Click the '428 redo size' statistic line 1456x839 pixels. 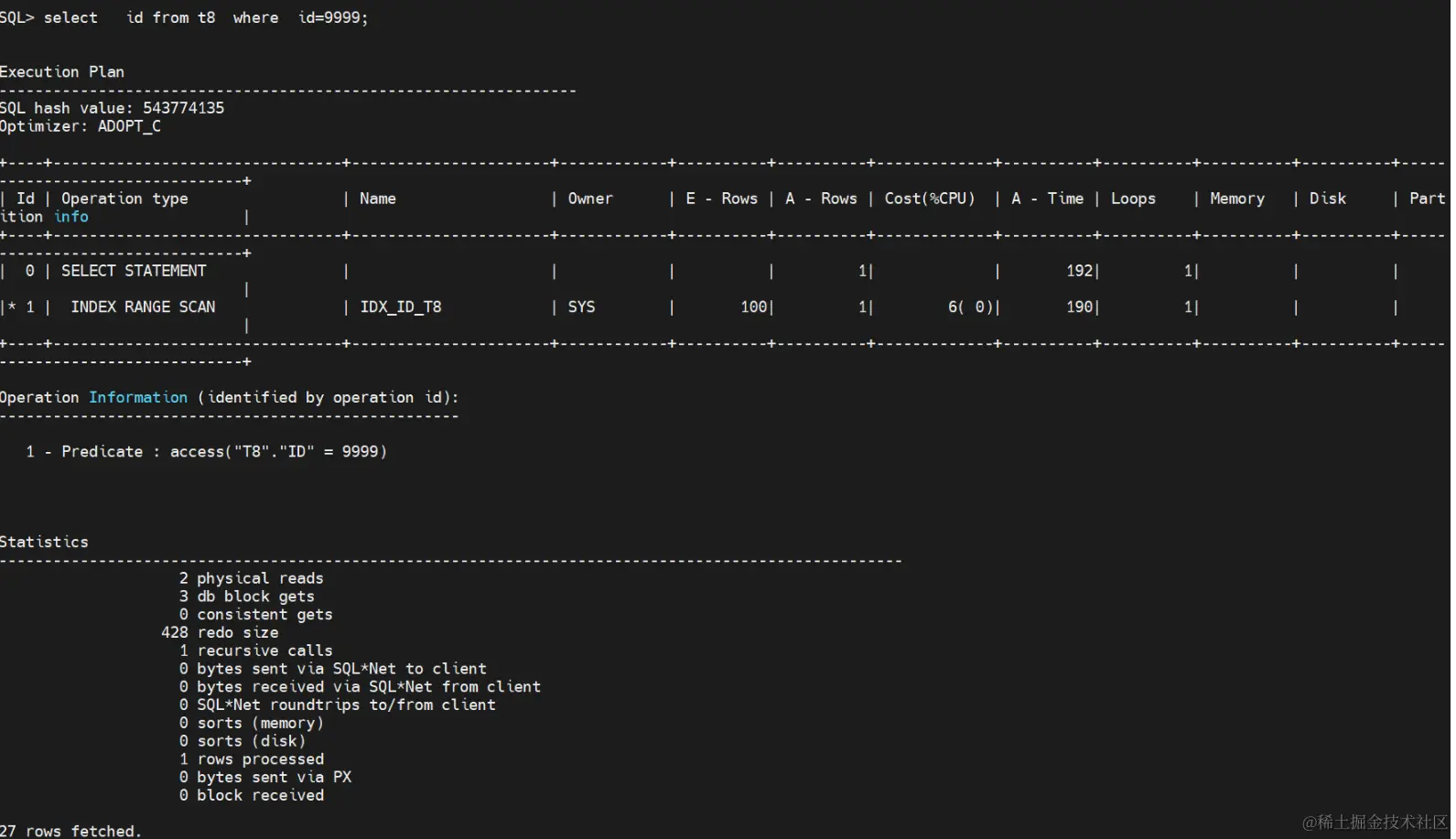(x=220, y=632)
